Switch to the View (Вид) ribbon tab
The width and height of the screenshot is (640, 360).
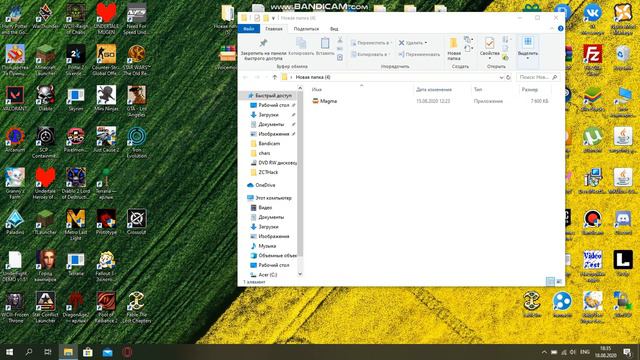[334, 29]
